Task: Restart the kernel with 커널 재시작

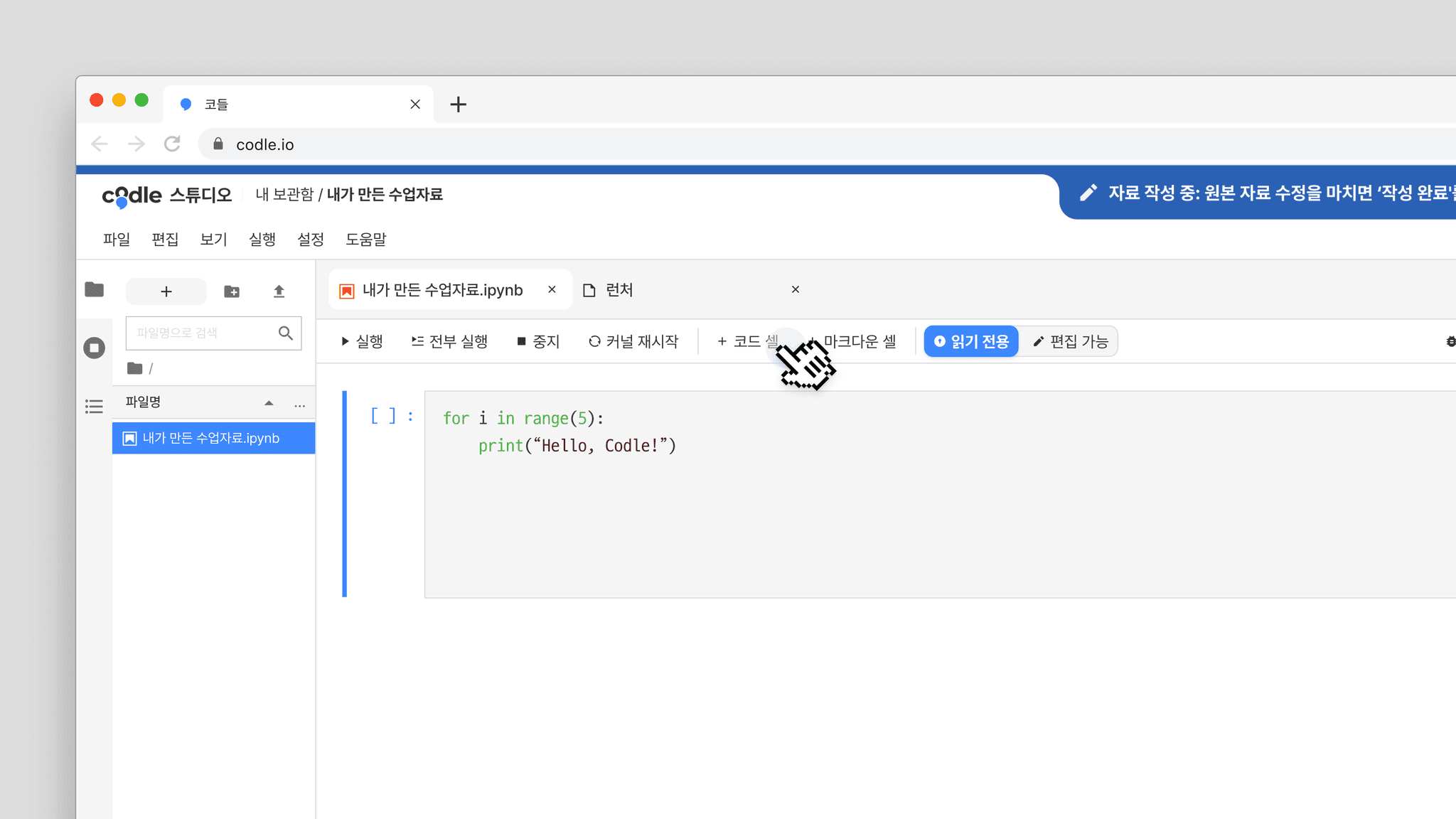Action: [633, 342]
